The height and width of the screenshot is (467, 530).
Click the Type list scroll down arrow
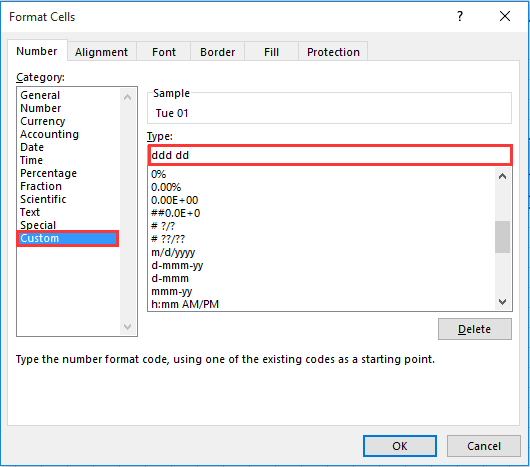tap(503, 301)
